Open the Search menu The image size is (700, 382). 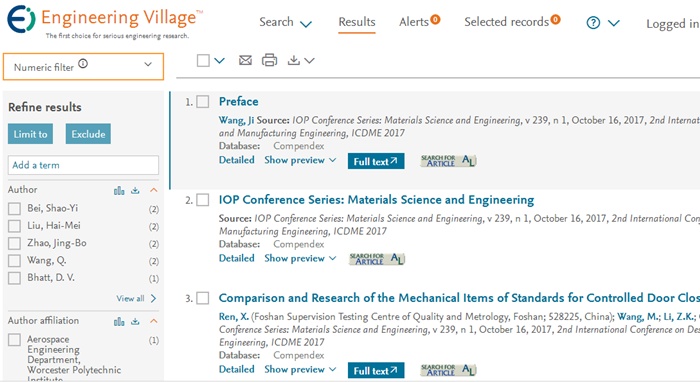point(285,22)
